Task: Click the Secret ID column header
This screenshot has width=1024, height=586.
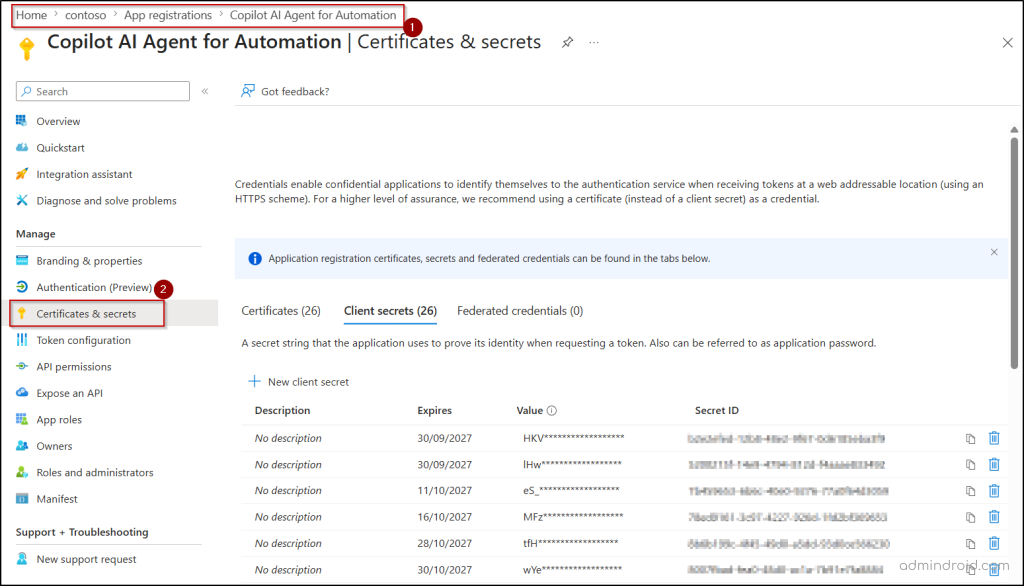Action: point(716,411)
